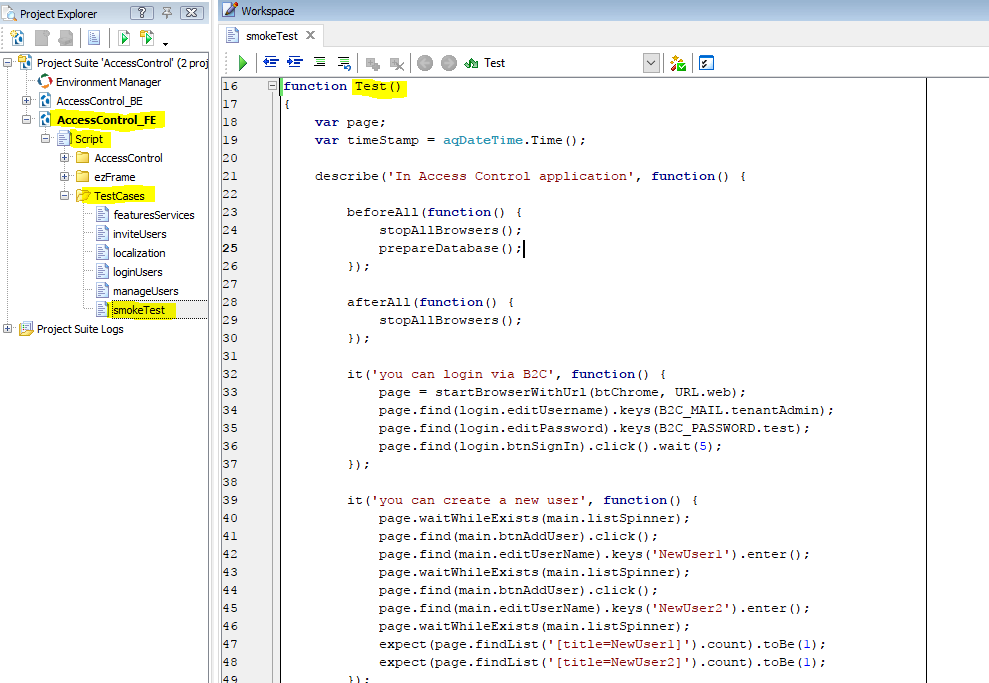Collapse function Test code fold marker
The height and width of the screenshot is (683, 989).
pos(272,87)
